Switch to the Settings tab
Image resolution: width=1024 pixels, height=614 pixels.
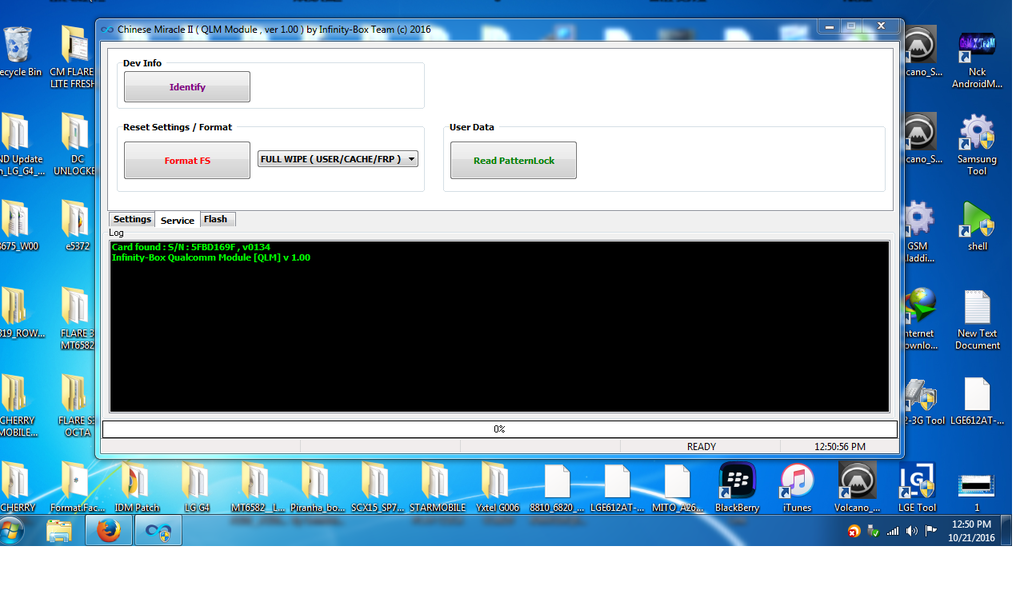(x=132, y=219)
